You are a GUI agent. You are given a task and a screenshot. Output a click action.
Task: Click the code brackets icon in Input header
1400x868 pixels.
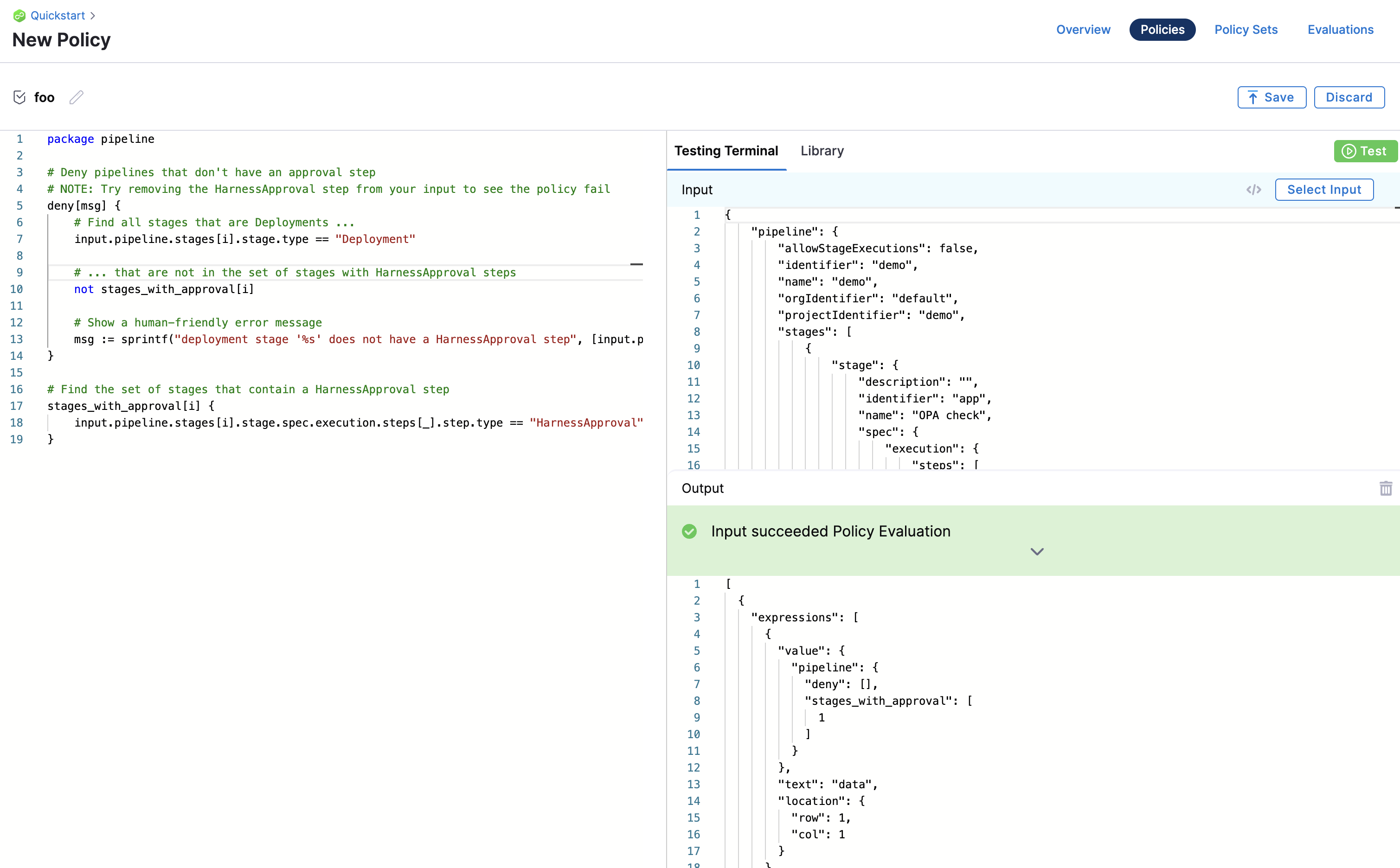tap(1253, 190)
